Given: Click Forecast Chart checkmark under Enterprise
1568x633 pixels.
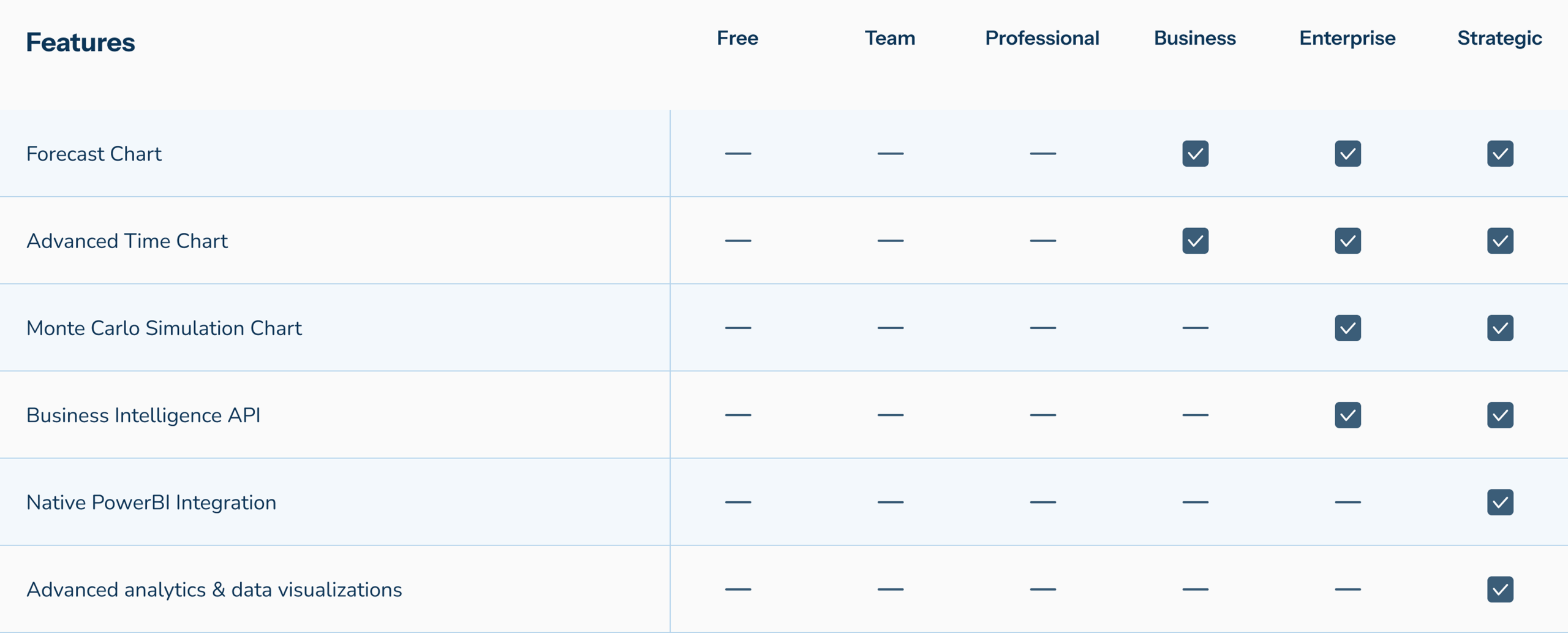Looking at the screenshot, I should [1347, 154].
